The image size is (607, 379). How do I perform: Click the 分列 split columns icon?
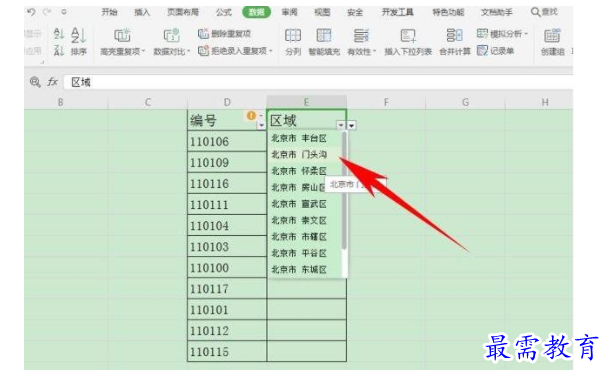[293, 36]
